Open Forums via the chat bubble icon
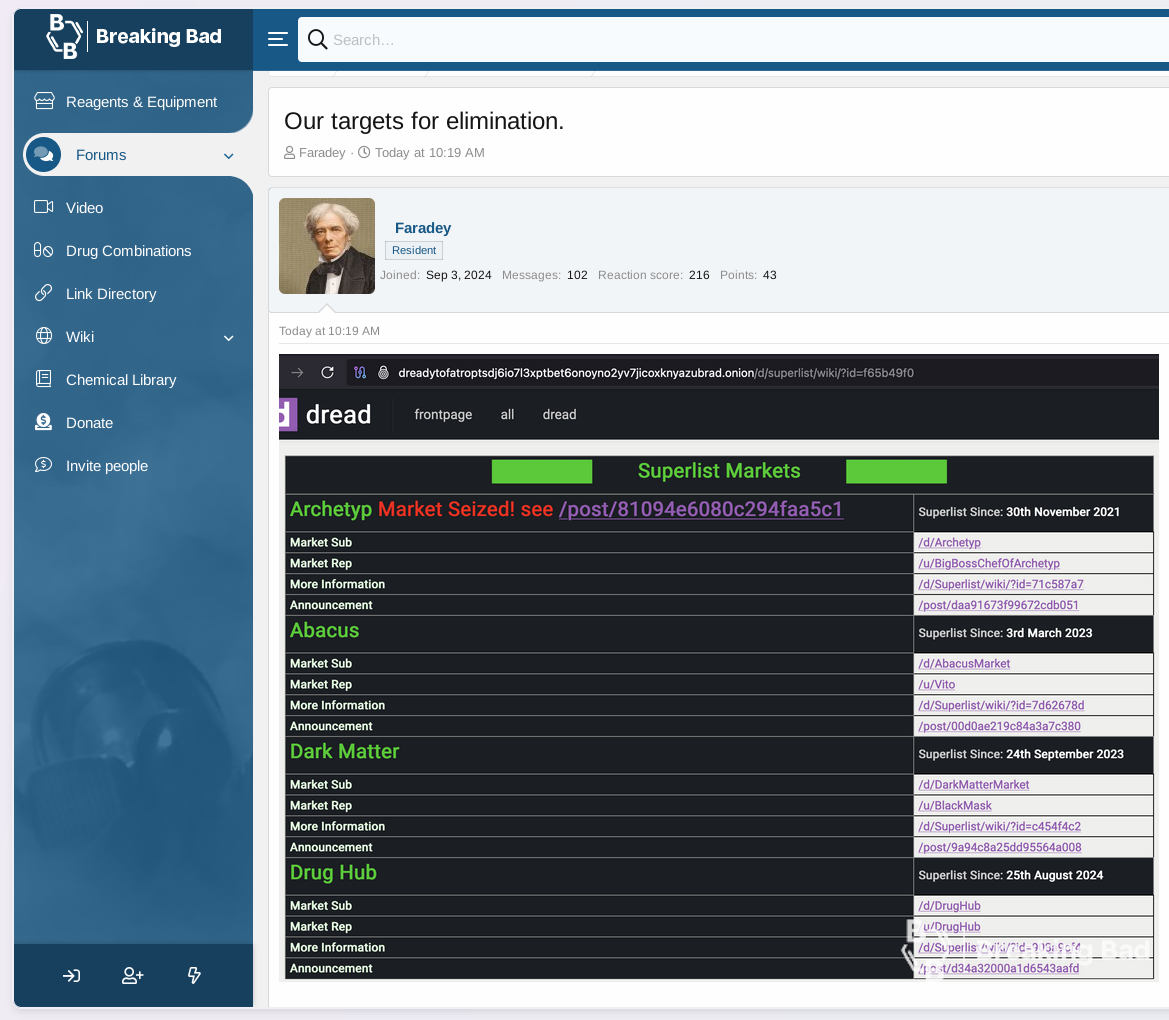The width and height of the screenshot is (1169, 1020). click(43, 155)
